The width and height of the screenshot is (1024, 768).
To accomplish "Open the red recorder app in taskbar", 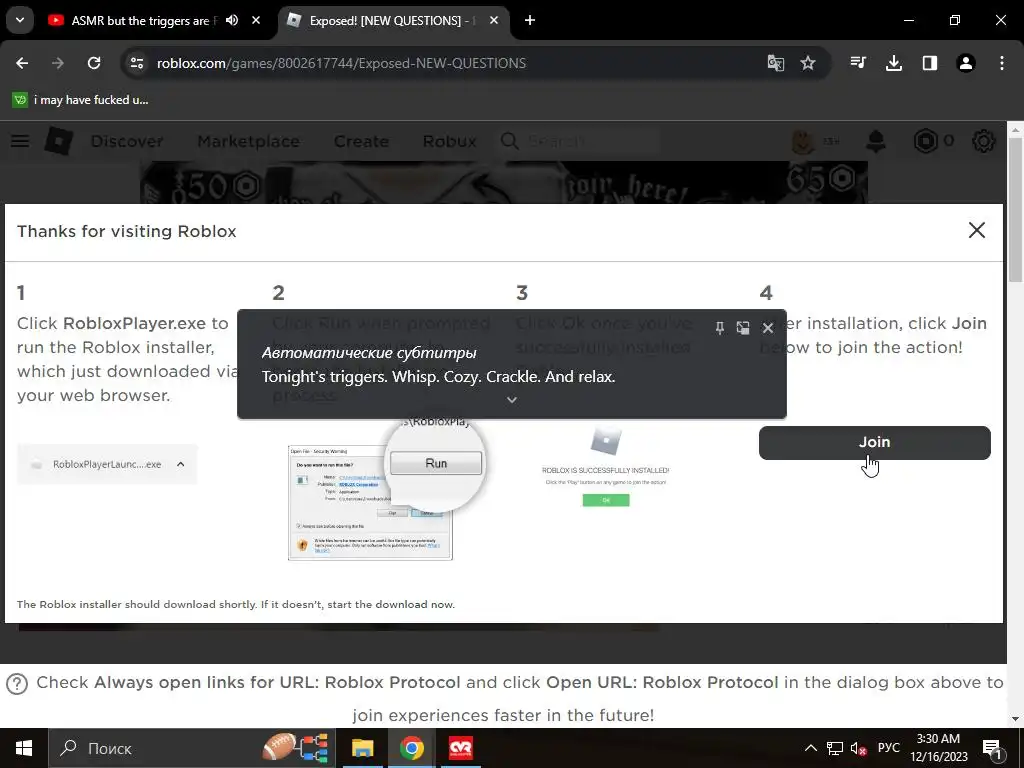I will tap(460, 748).
